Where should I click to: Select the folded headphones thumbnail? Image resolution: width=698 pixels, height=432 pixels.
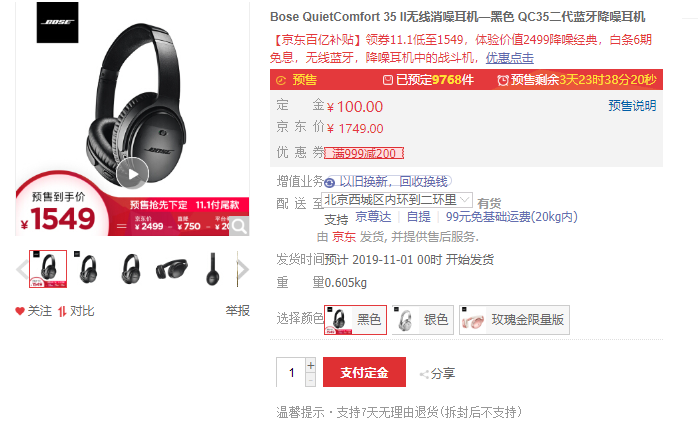[x=172, y=269]
